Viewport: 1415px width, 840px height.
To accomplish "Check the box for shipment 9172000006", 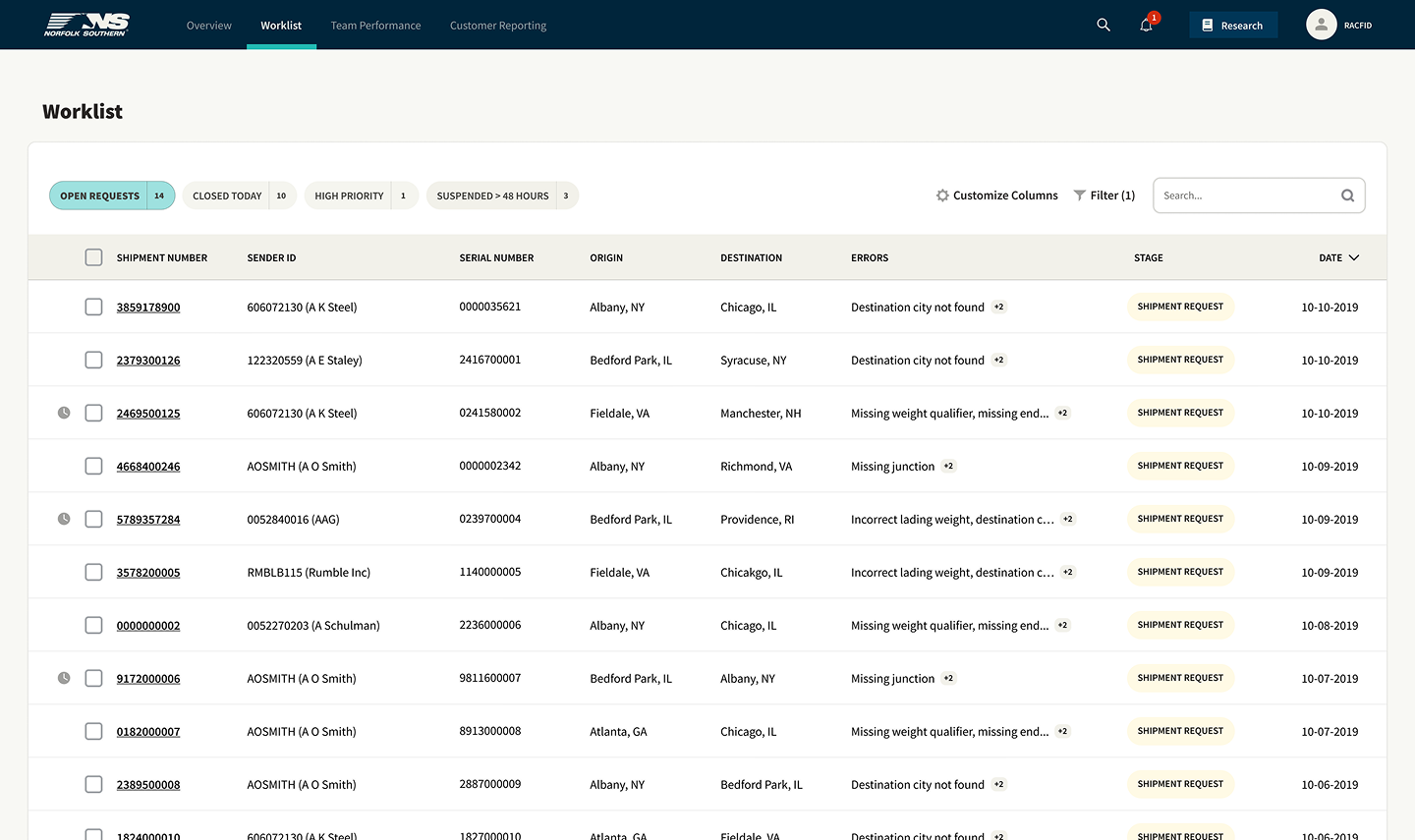I will coord(93,678).
